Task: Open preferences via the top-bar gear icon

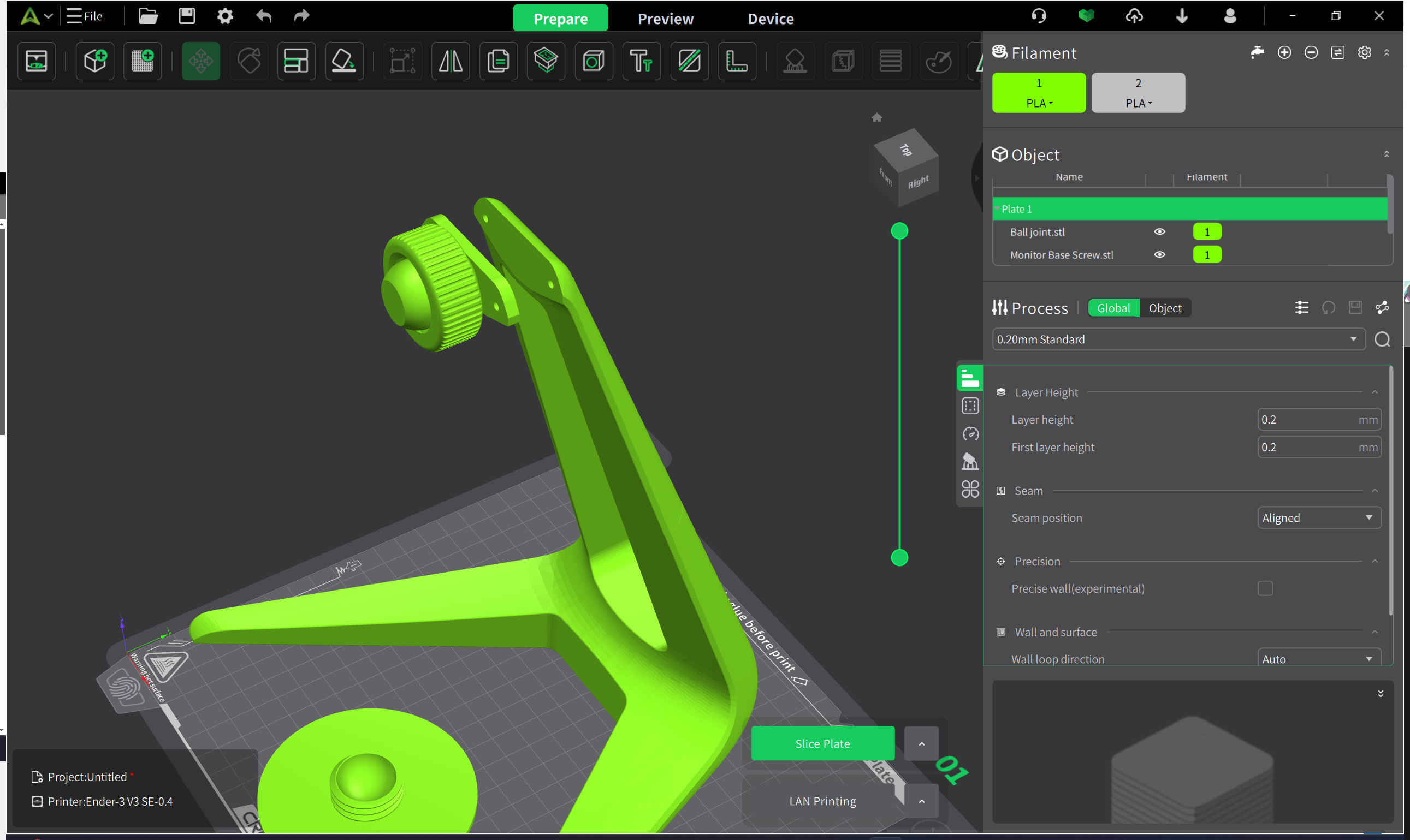Action: point(226,16)
